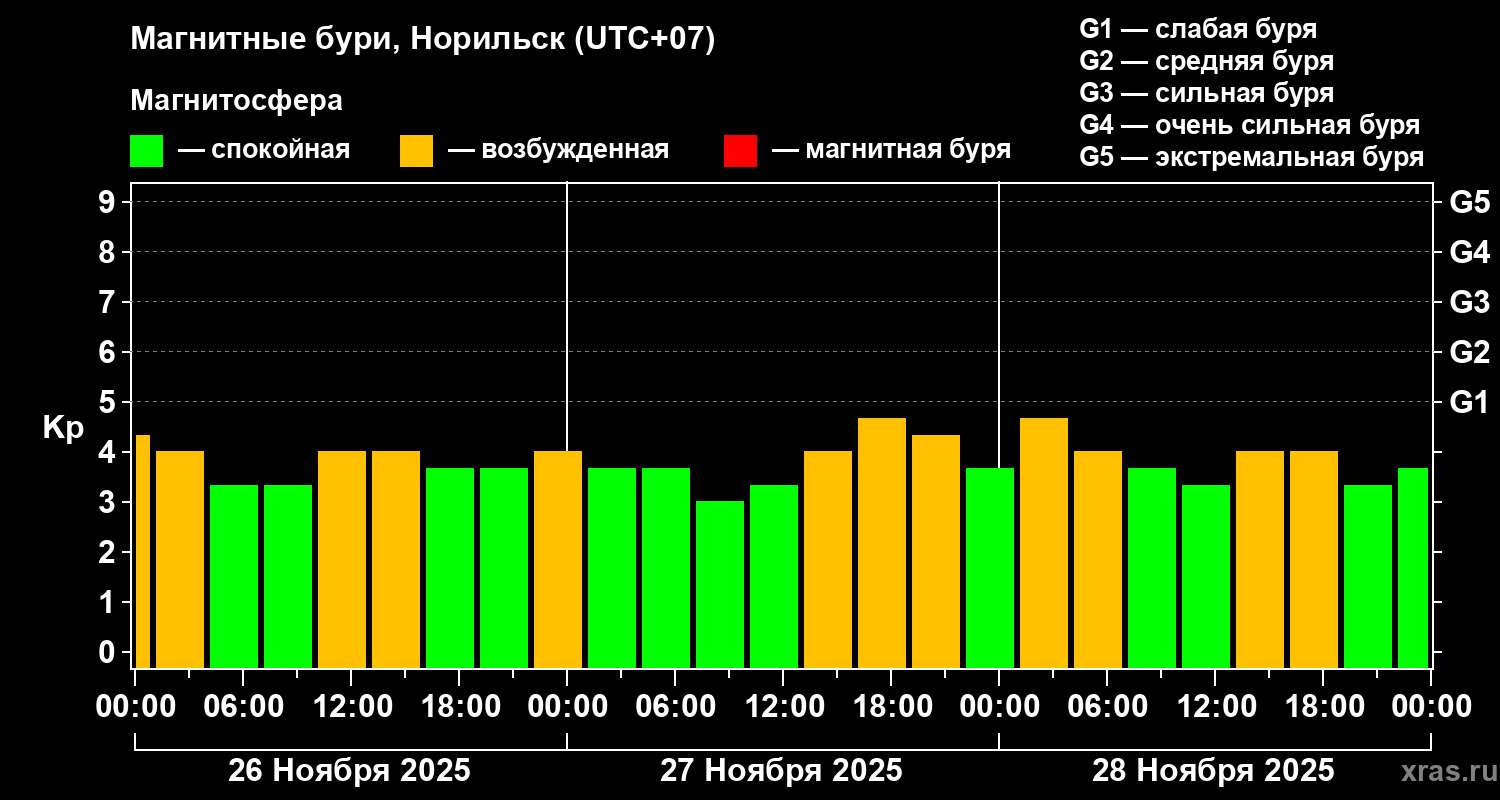Click the 18:00 time label for 27 Ноября

(891, 707)
